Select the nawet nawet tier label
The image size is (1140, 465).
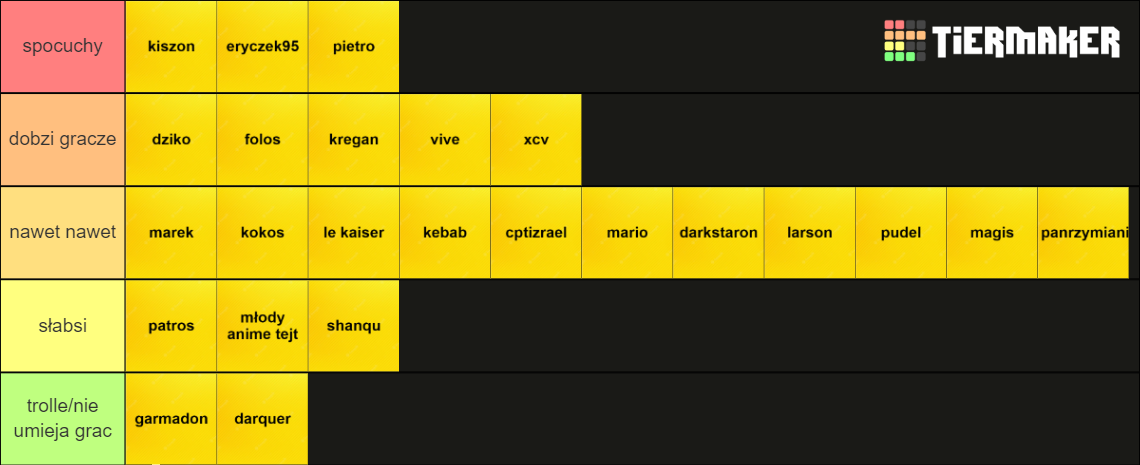63,232
